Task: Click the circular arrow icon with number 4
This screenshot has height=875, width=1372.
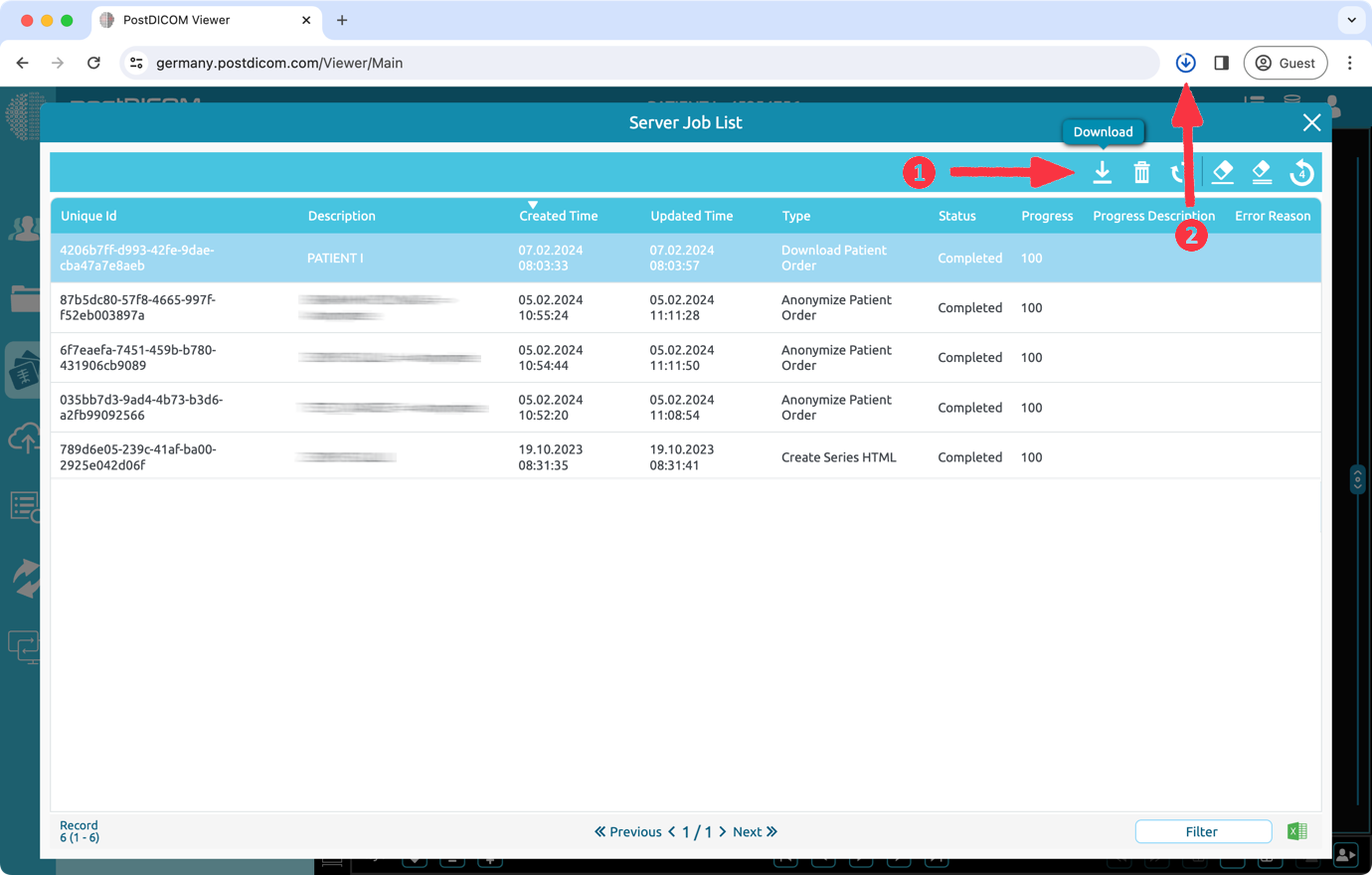Action: pyautogui.click(x=1301, y=173)
